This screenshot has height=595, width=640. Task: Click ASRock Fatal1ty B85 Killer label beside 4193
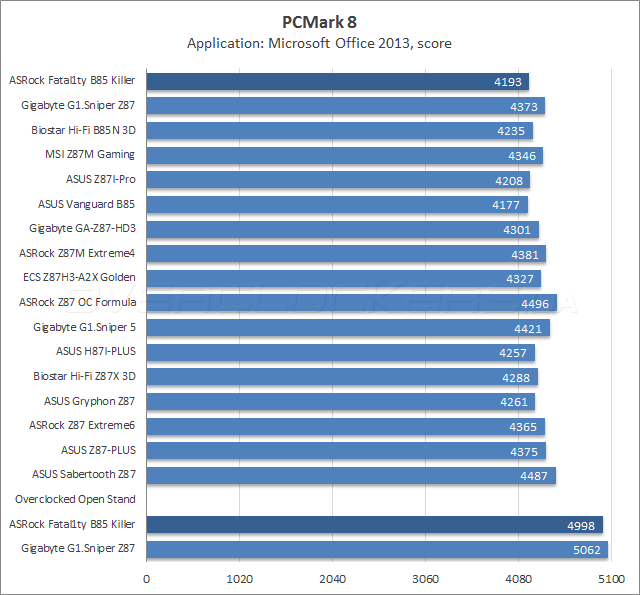72,80
